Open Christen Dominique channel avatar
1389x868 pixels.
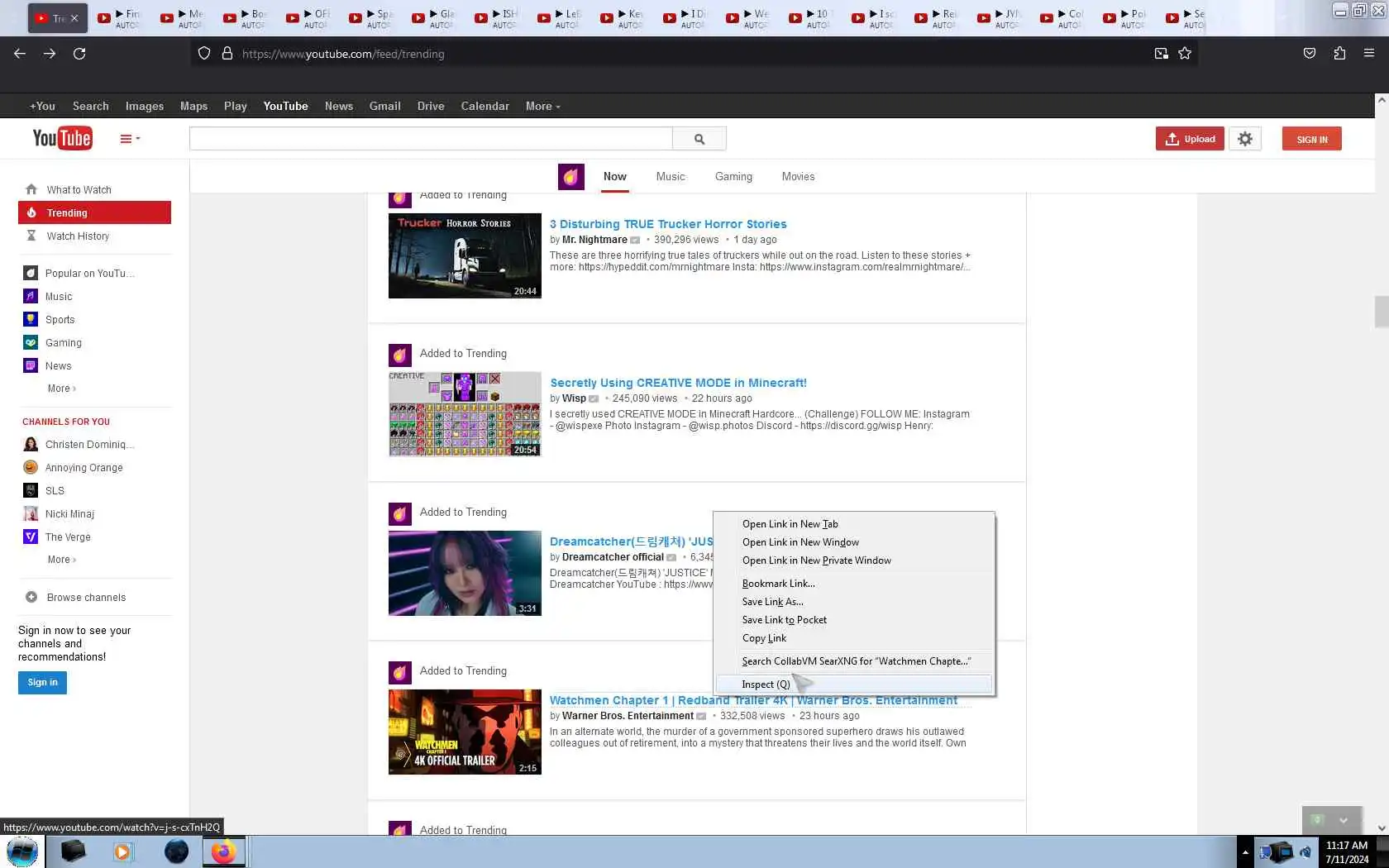coord(31,445)
